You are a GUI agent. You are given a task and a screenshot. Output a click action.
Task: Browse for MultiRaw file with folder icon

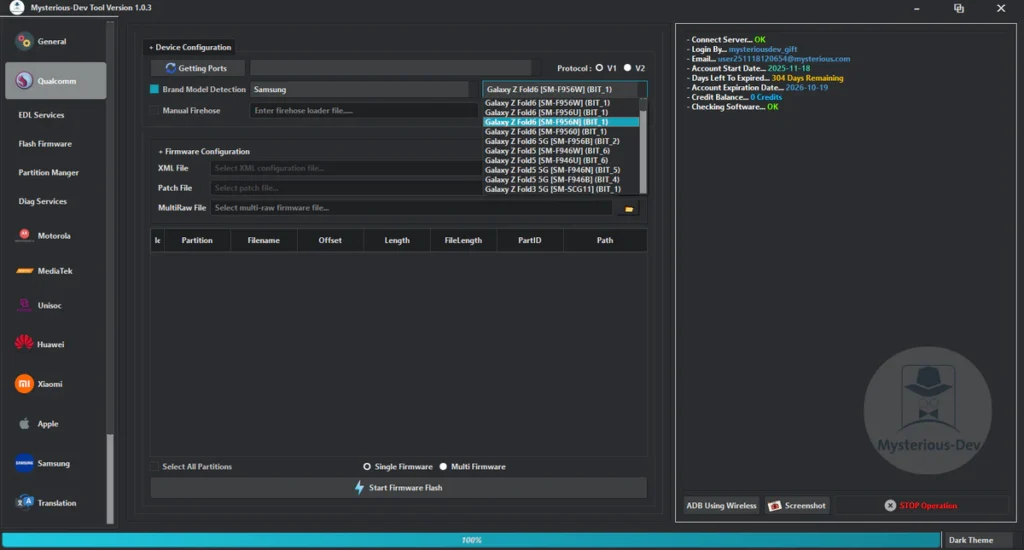point(629,208)
